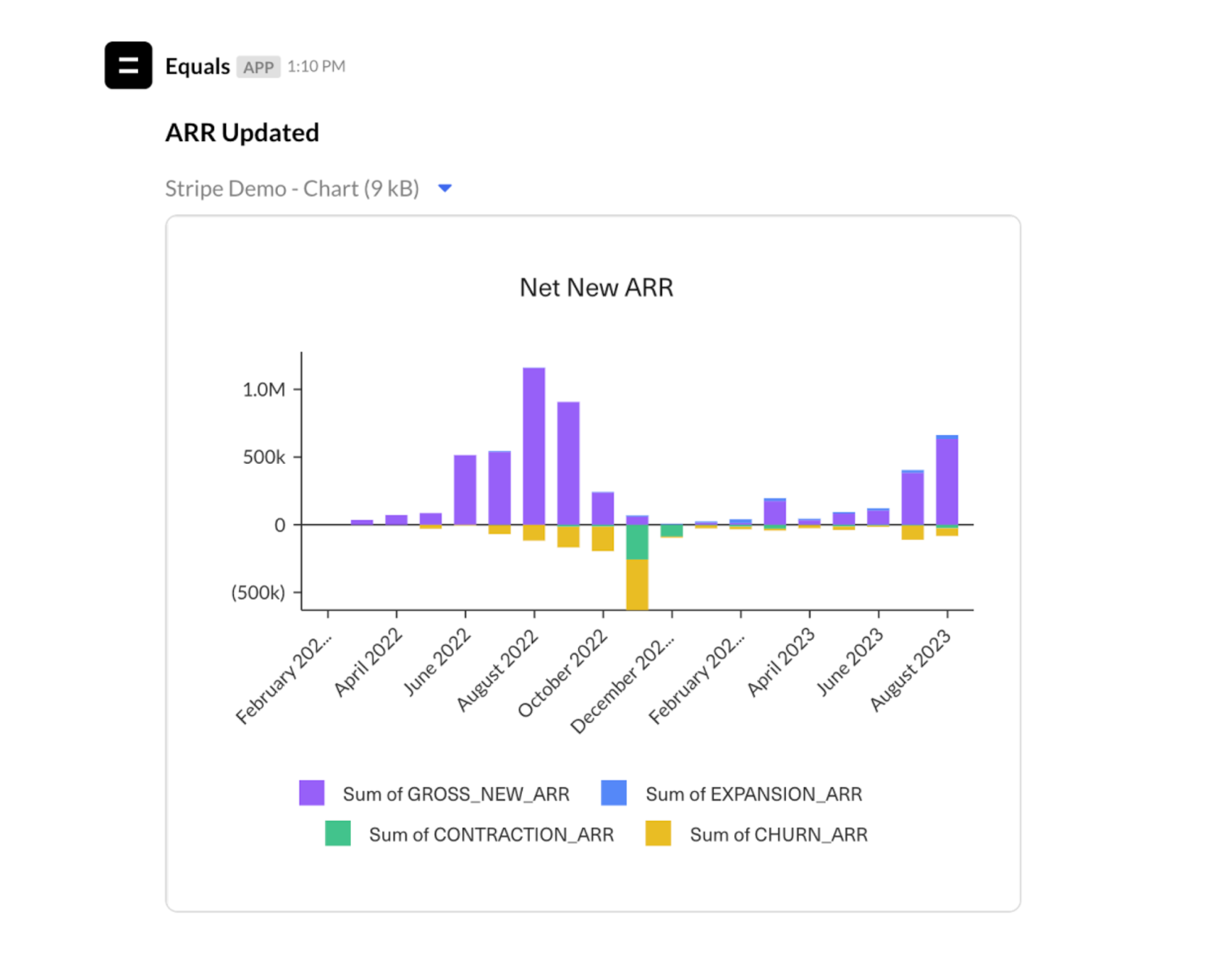Click the June 2023 x-axis label
The image size is (1216, 980).
tap(850, 662)
